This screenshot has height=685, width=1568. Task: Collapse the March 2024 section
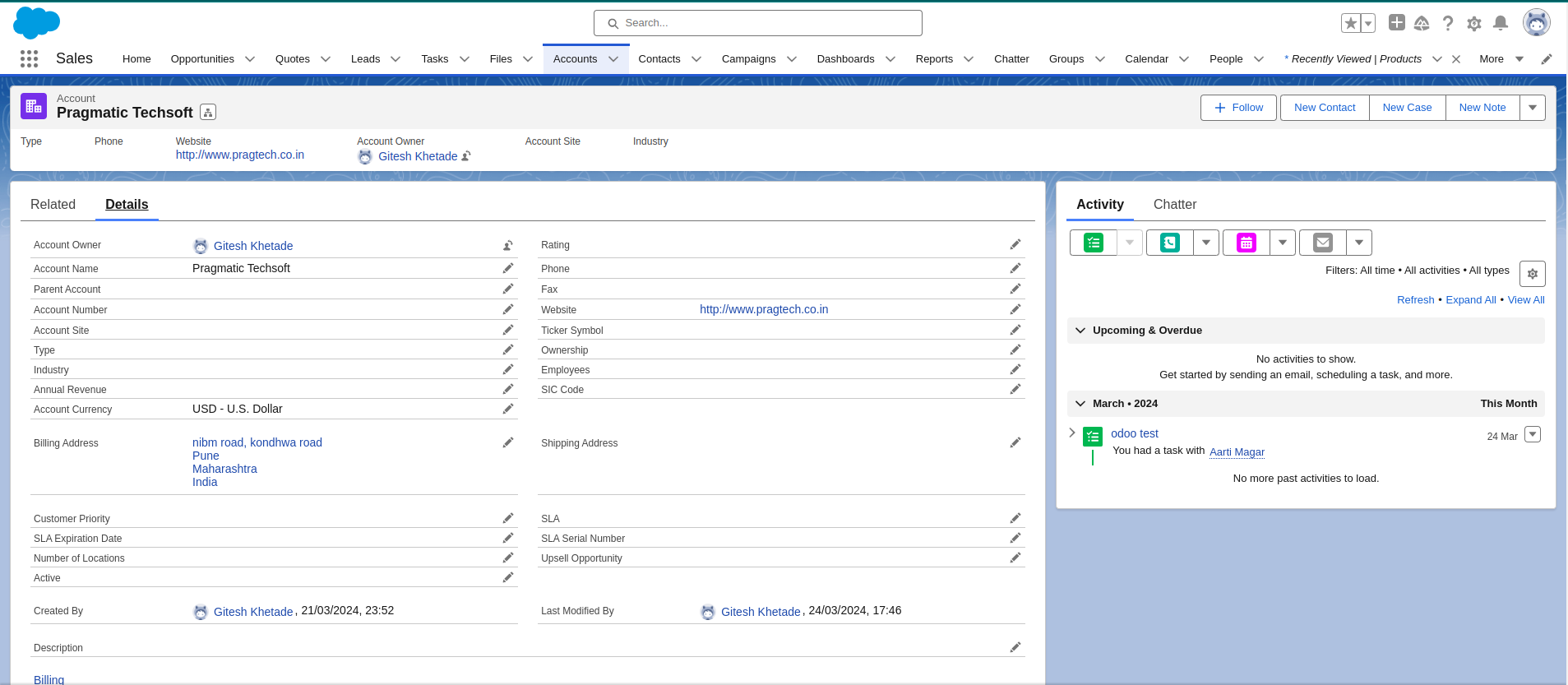1080,404
